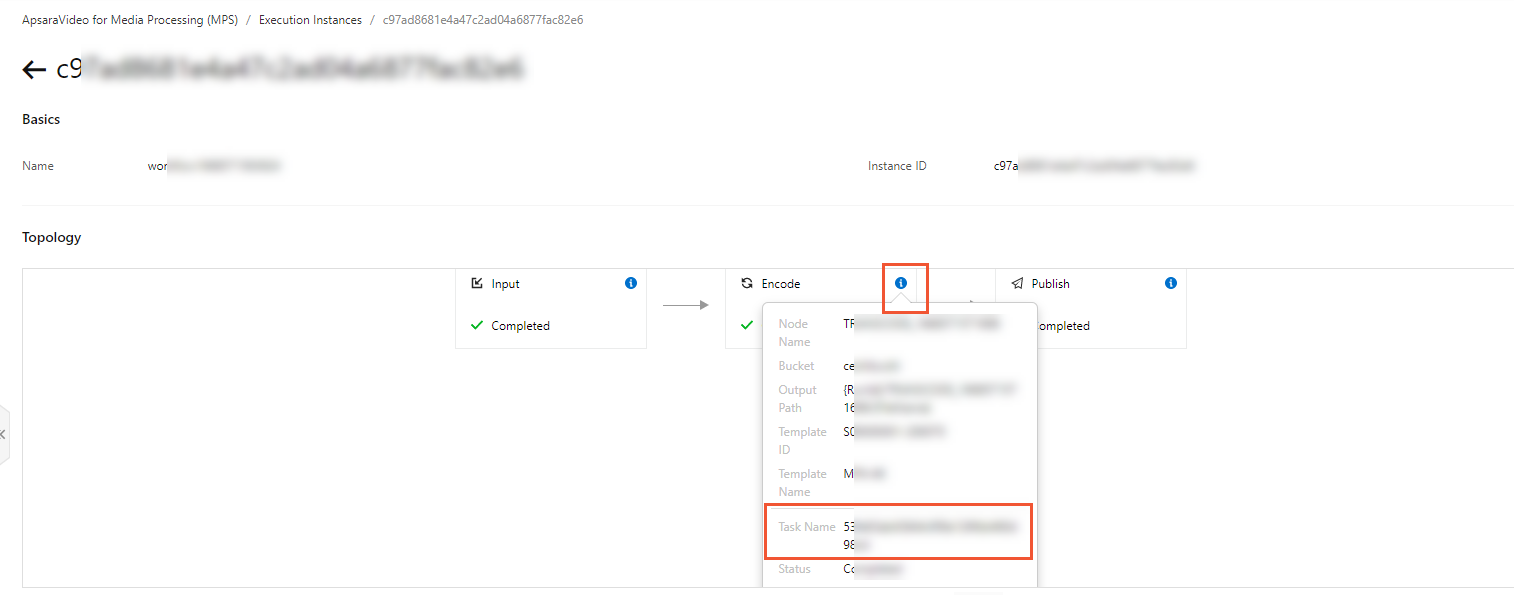Select the Encode refresh-style icon
This screenshot has width=1514, height=595.
[x=747, y=284]
